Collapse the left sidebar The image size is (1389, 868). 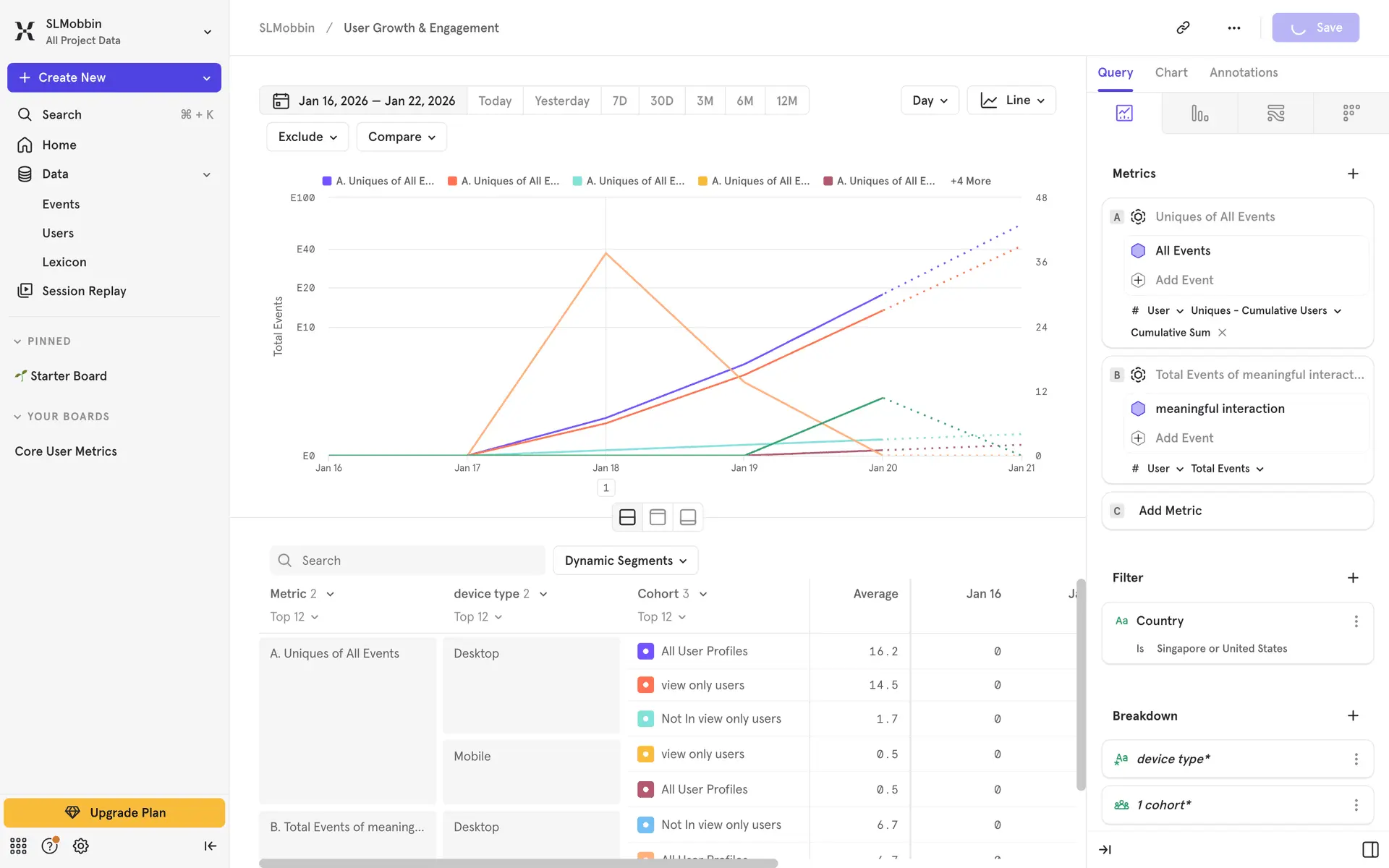(210, 846)
